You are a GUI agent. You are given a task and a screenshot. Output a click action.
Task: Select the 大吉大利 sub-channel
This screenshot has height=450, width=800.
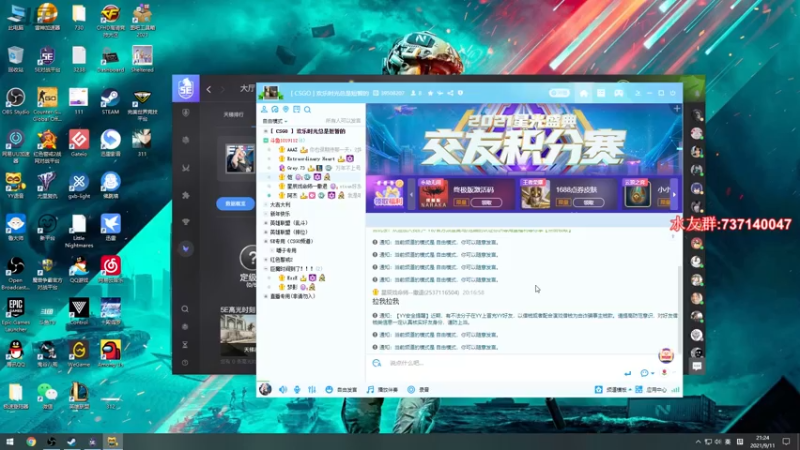pos(280,205)
